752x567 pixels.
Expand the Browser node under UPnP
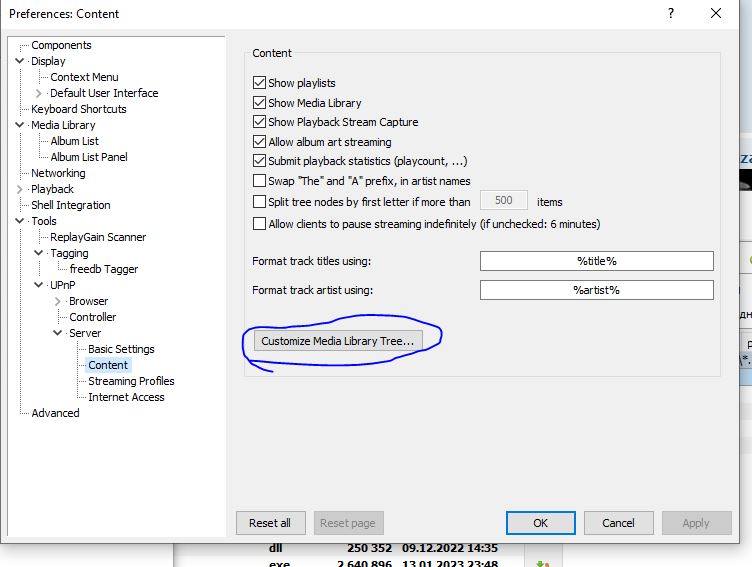(58, 301)
